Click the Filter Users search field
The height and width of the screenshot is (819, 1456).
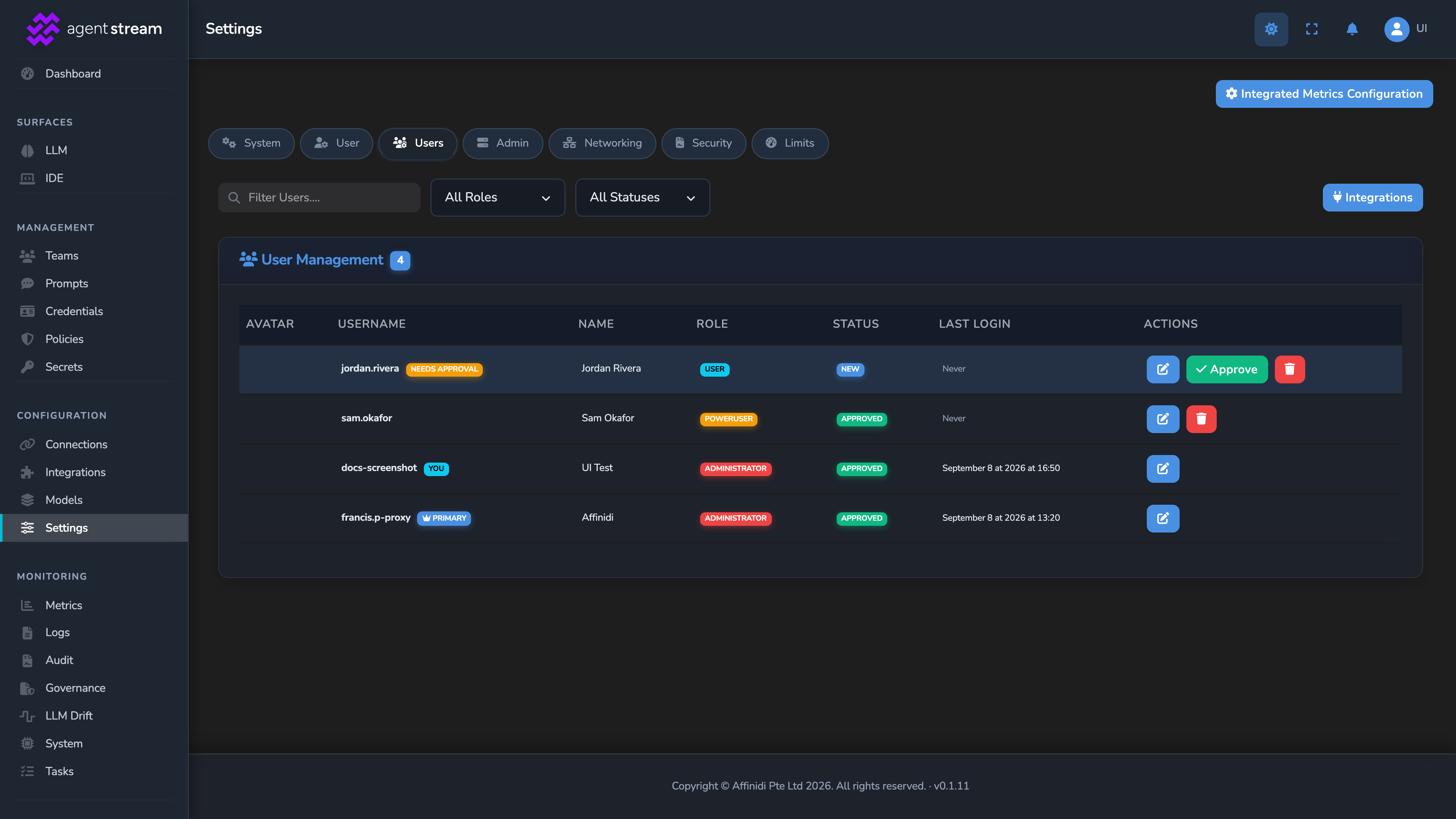319,197
